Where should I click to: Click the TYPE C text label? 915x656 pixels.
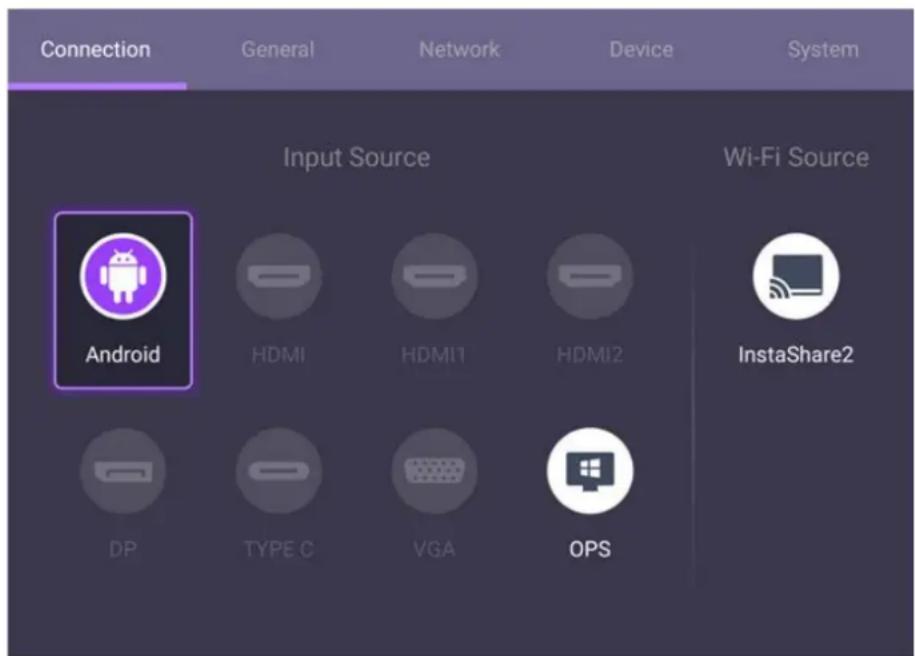pos(279,549)
